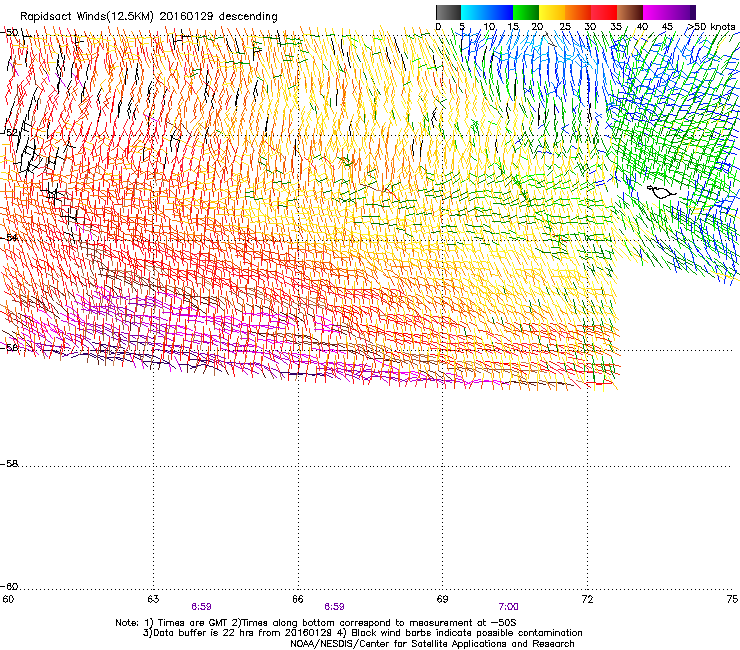The image size is (740, 650).
Task: Select the brown 35-40 knots legend segment
Action: coord(630,12)
